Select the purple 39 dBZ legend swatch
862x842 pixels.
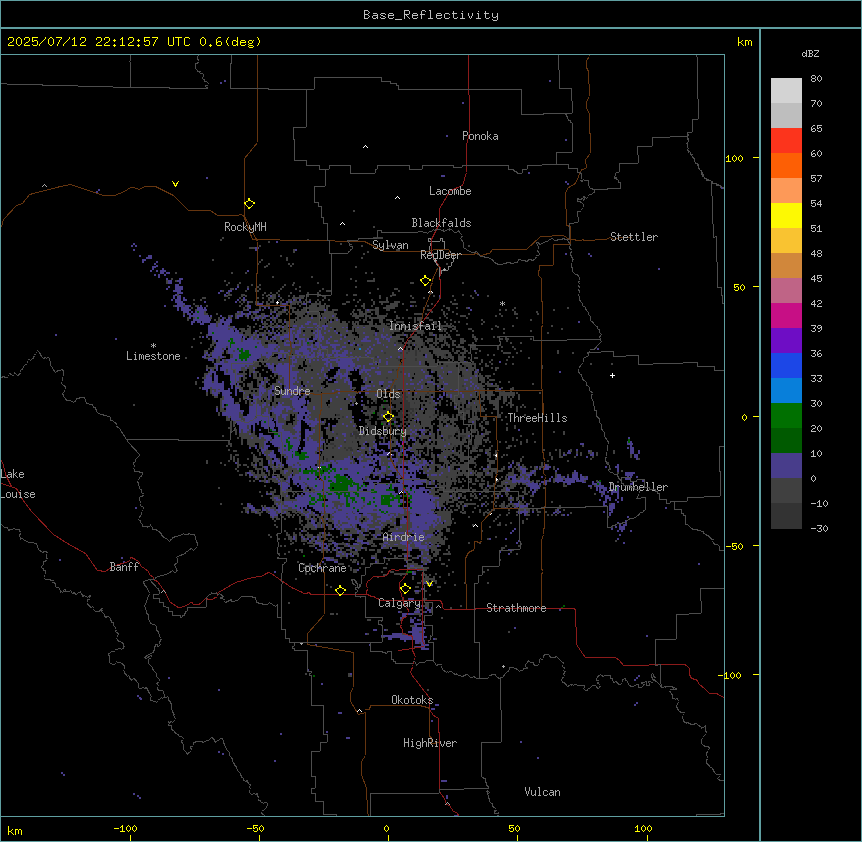786,341
